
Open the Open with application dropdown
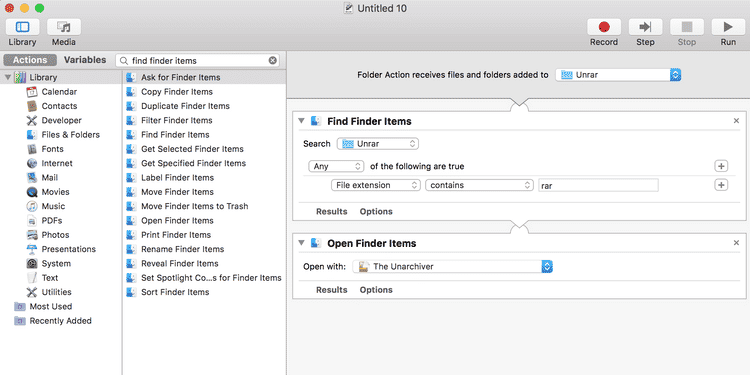[x=452, y=266]
